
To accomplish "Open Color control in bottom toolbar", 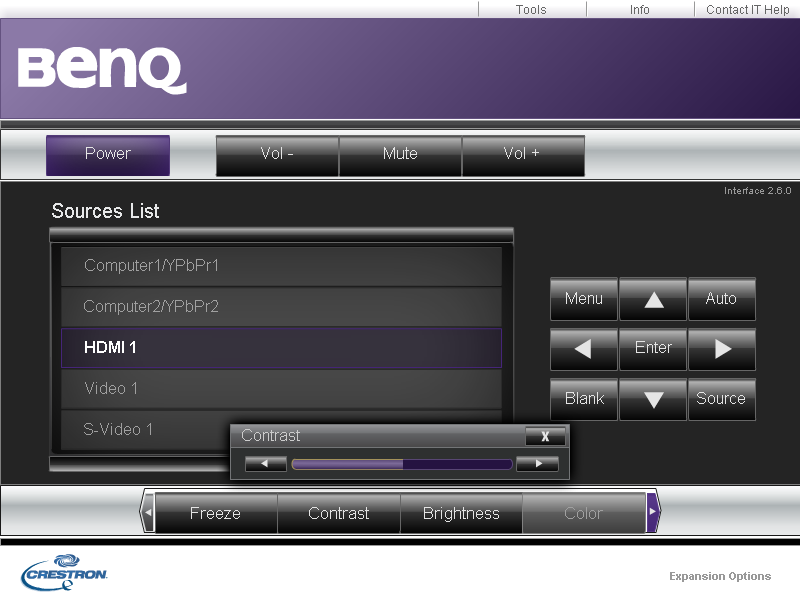I will click(x=584, y=513).
